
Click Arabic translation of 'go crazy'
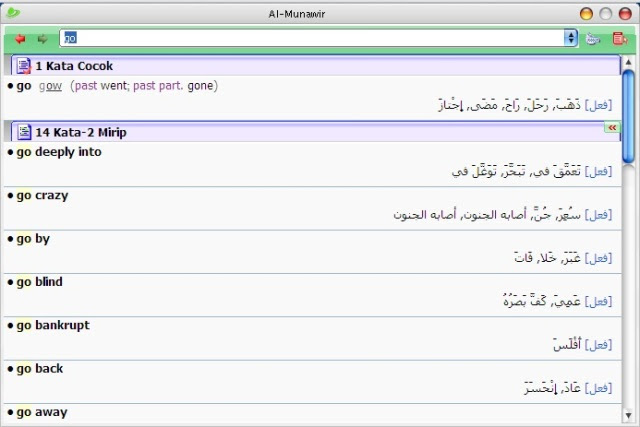(487, 214)
